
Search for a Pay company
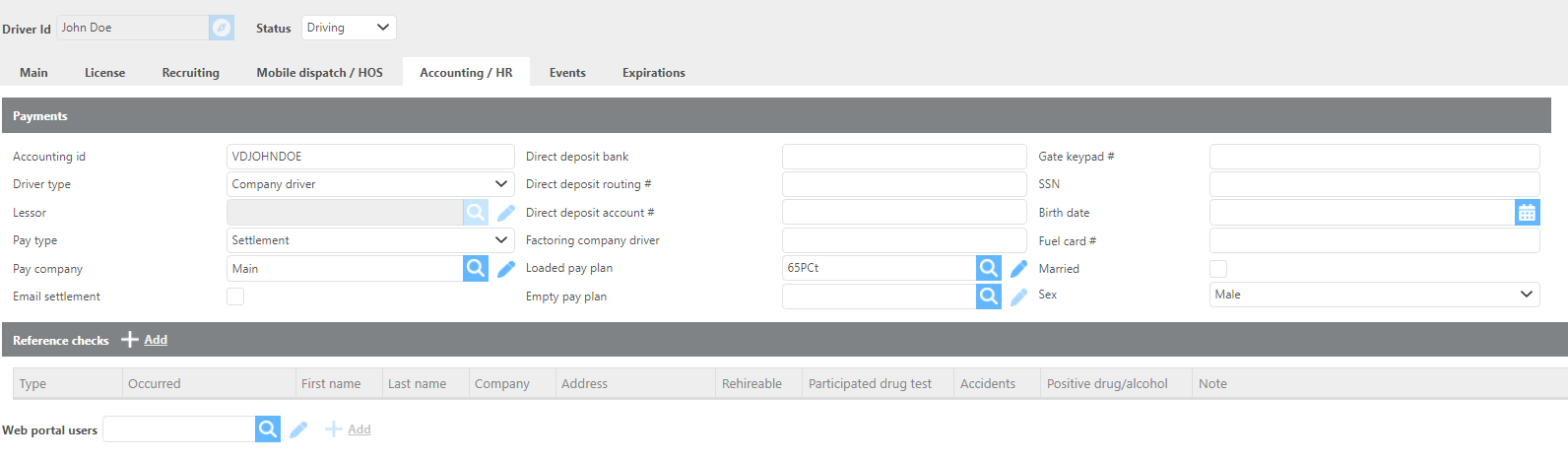[x=476, y=269]
